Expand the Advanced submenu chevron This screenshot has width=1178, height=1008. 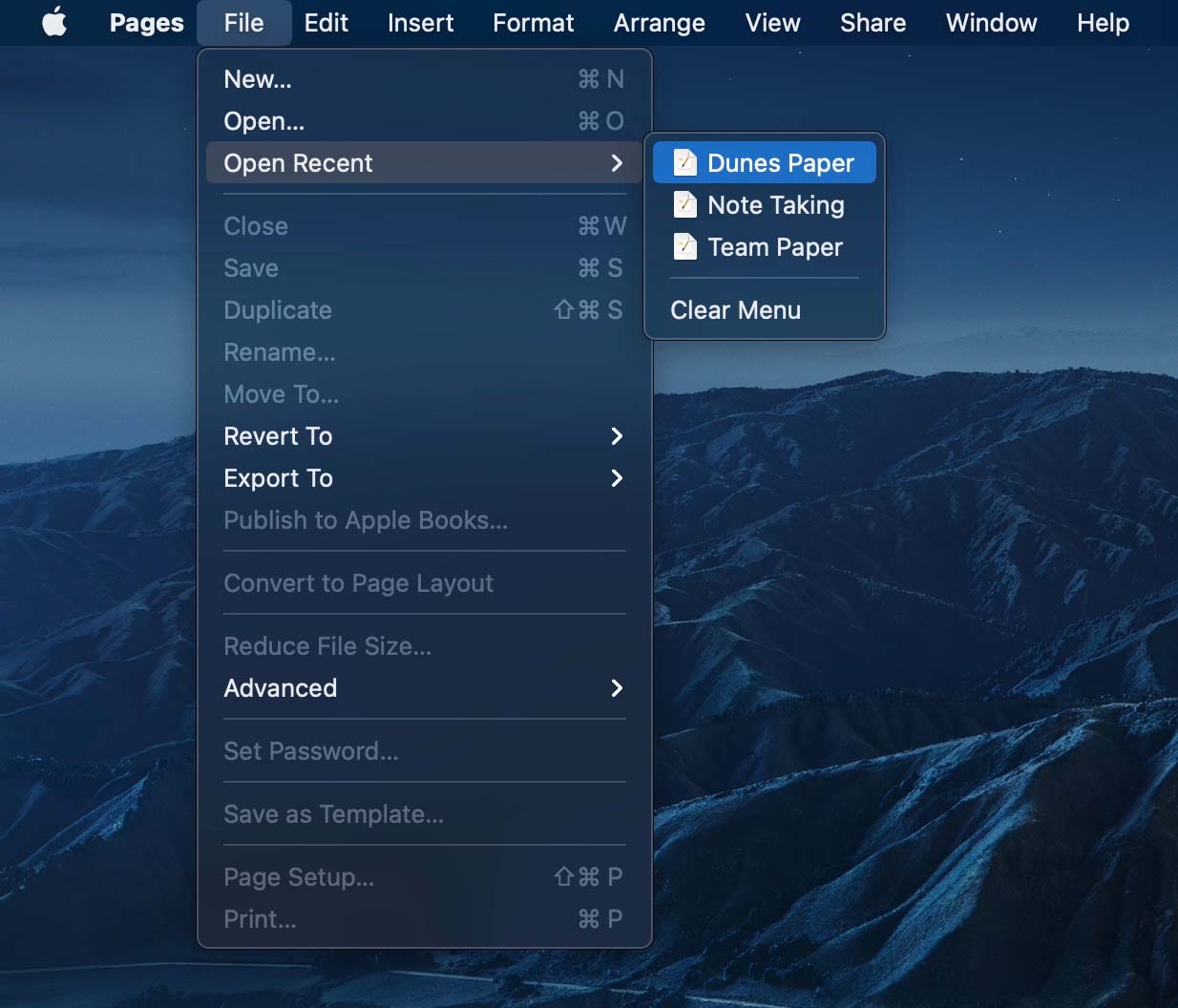coord(617,688)
